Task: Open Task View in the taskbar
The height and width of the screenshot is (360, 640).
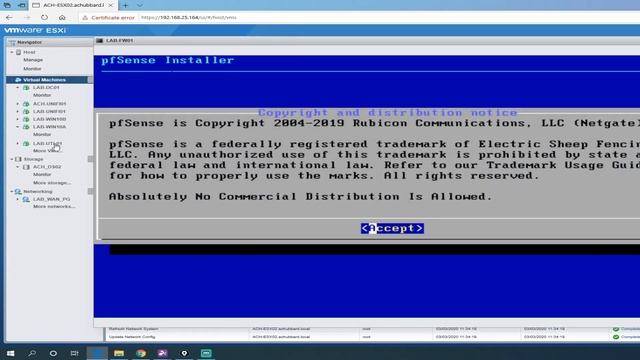Action: 74,353
